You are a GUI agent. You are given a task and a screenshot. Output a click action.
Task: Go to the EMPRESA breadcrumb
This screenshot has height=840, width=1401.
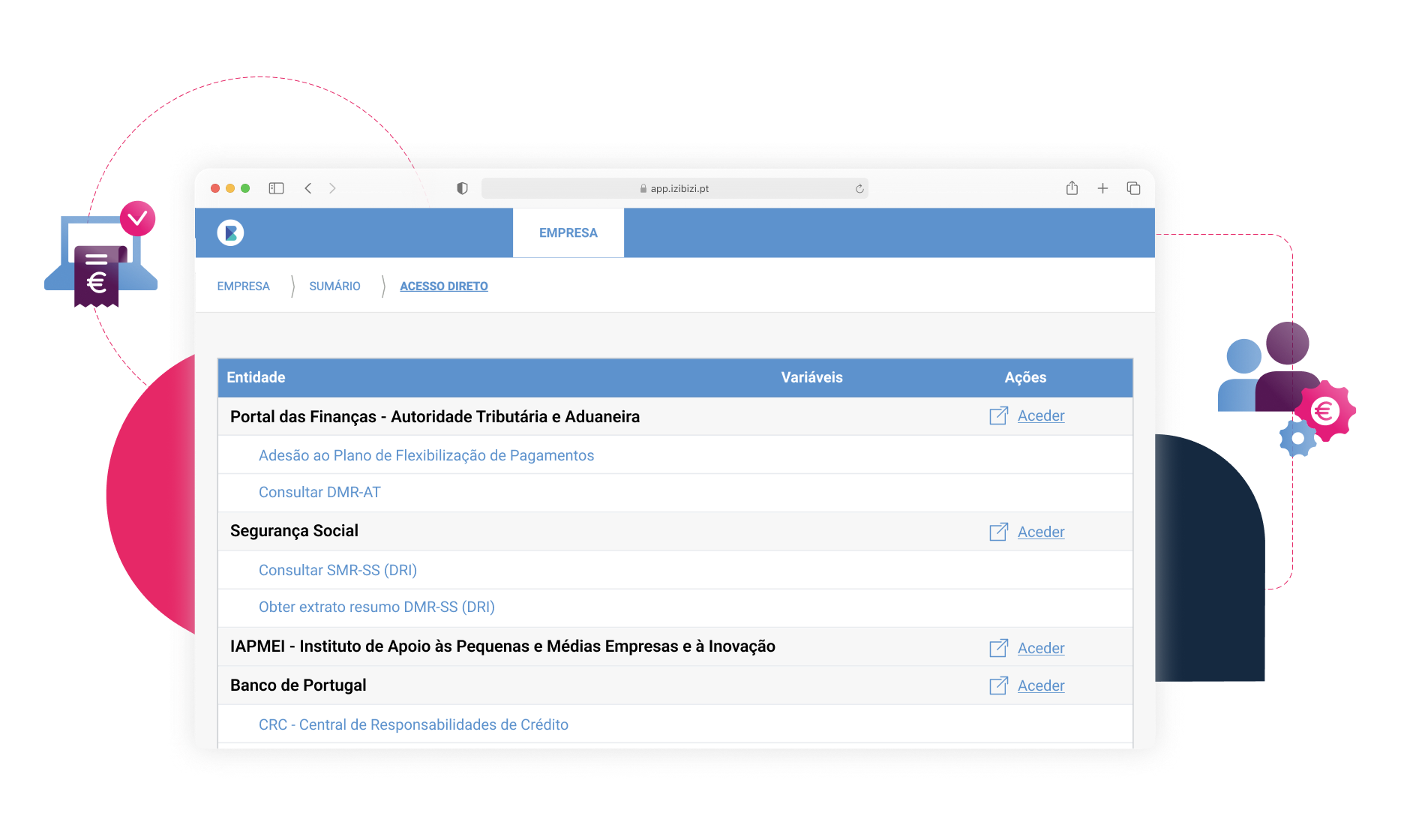[243, 286]
